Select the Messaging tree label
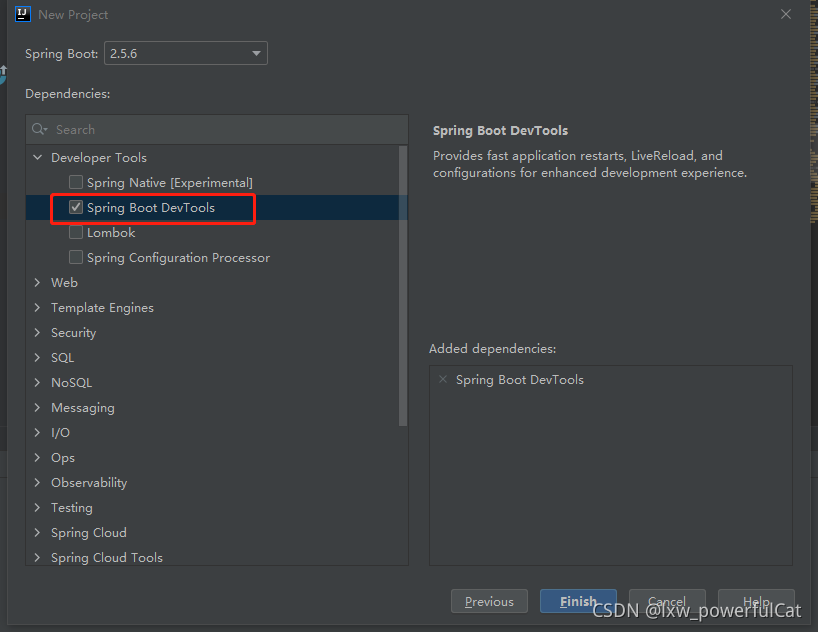 (83, 408)
